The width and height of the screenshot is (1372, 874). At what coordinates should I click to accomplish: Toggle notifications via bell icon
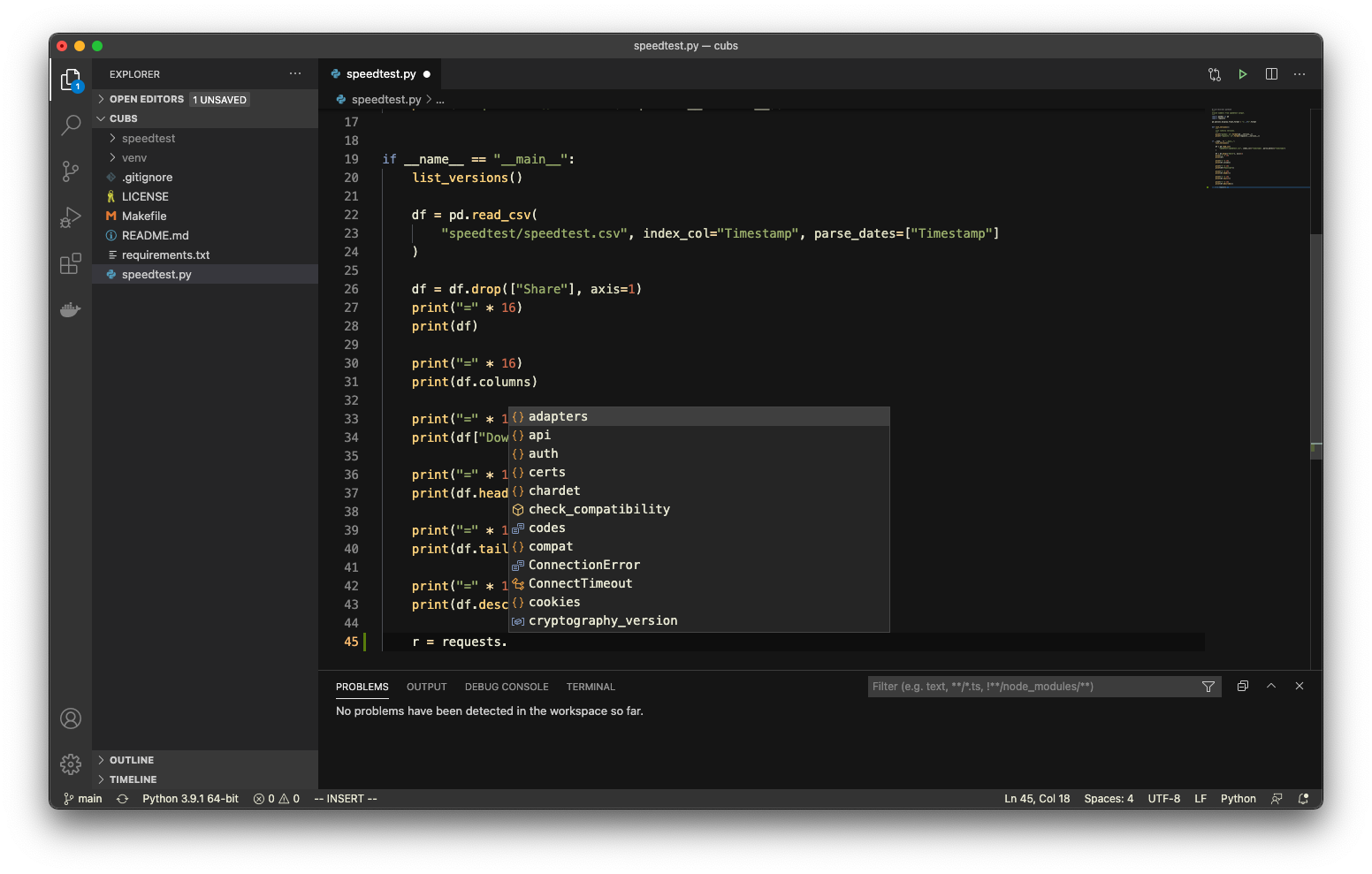coord(1303,798)
